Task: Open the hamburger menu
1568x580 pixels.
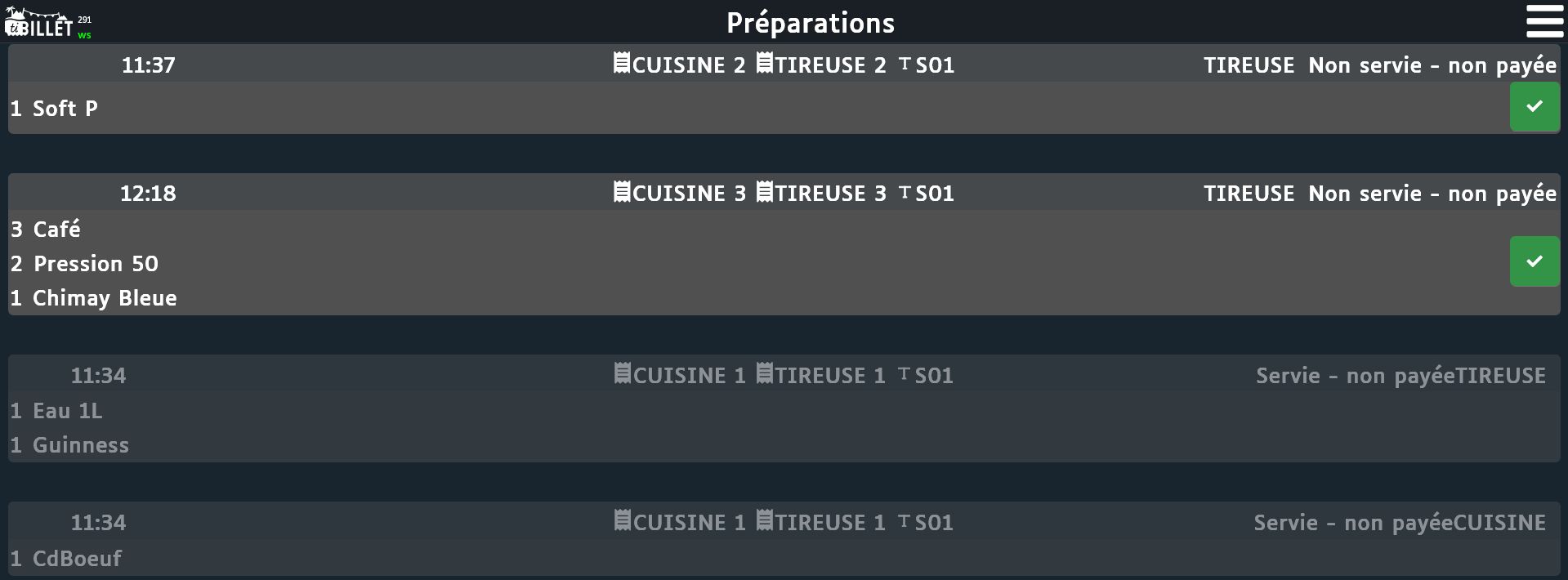Action: [1543, 21]
